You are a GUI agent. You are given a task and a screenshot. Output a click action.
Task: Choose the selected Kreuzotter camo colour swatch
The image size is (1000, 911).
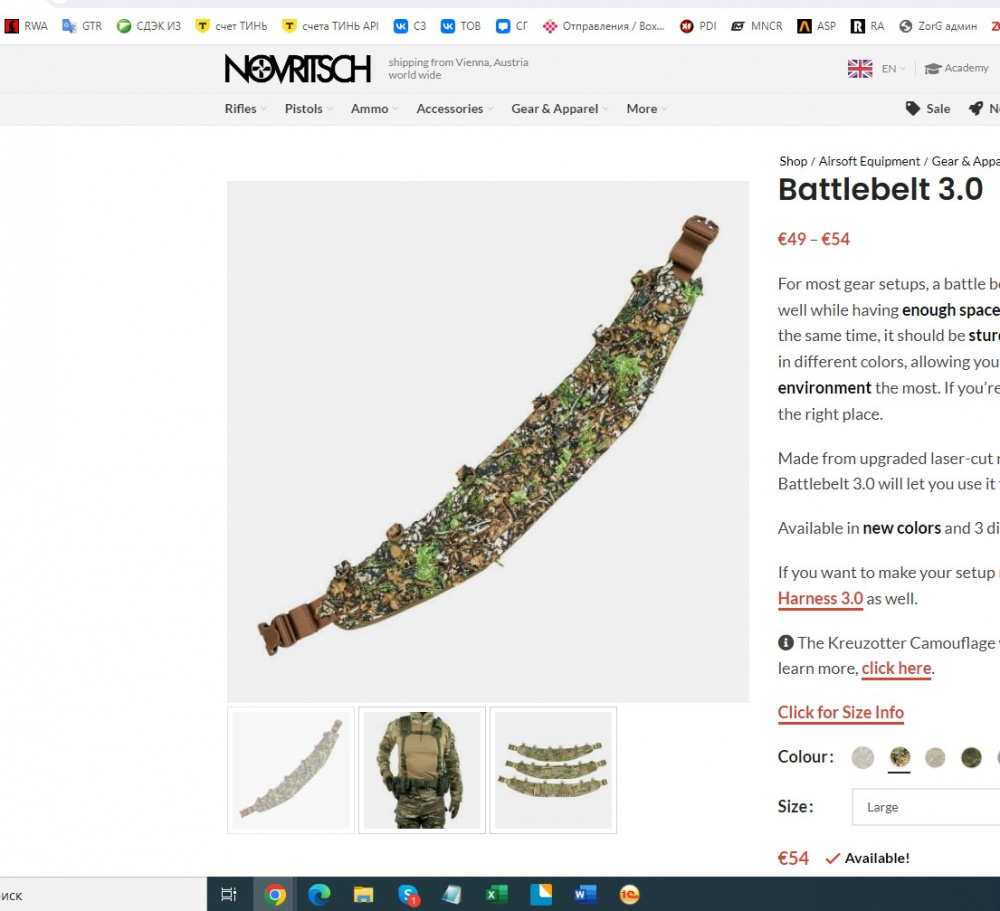click(899, 757)
